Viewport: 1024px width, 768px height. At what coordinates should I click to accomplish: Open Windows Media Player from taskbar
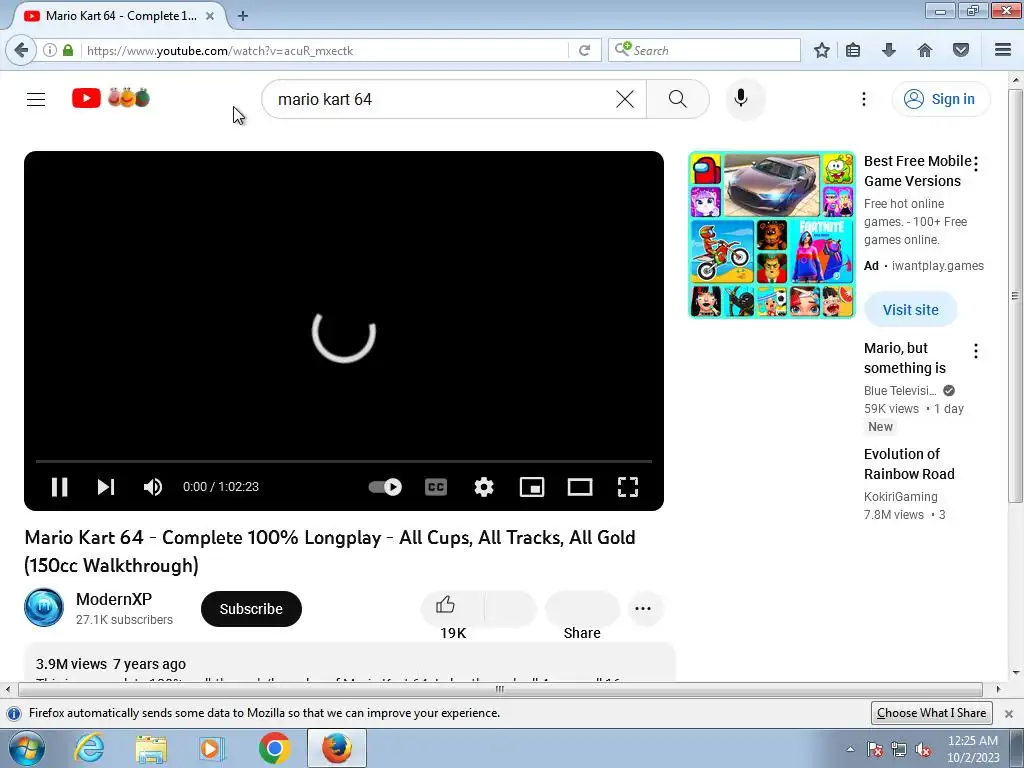coord(212,748)
